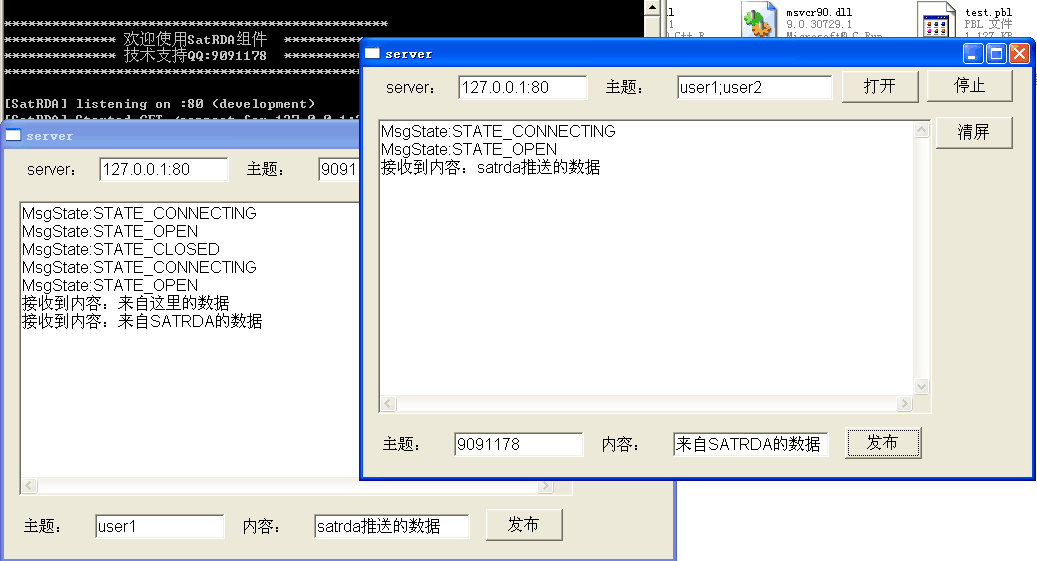Click server address field in back window
The width and height of the screenshot is (1037, 561).
(x=163, y=169)
